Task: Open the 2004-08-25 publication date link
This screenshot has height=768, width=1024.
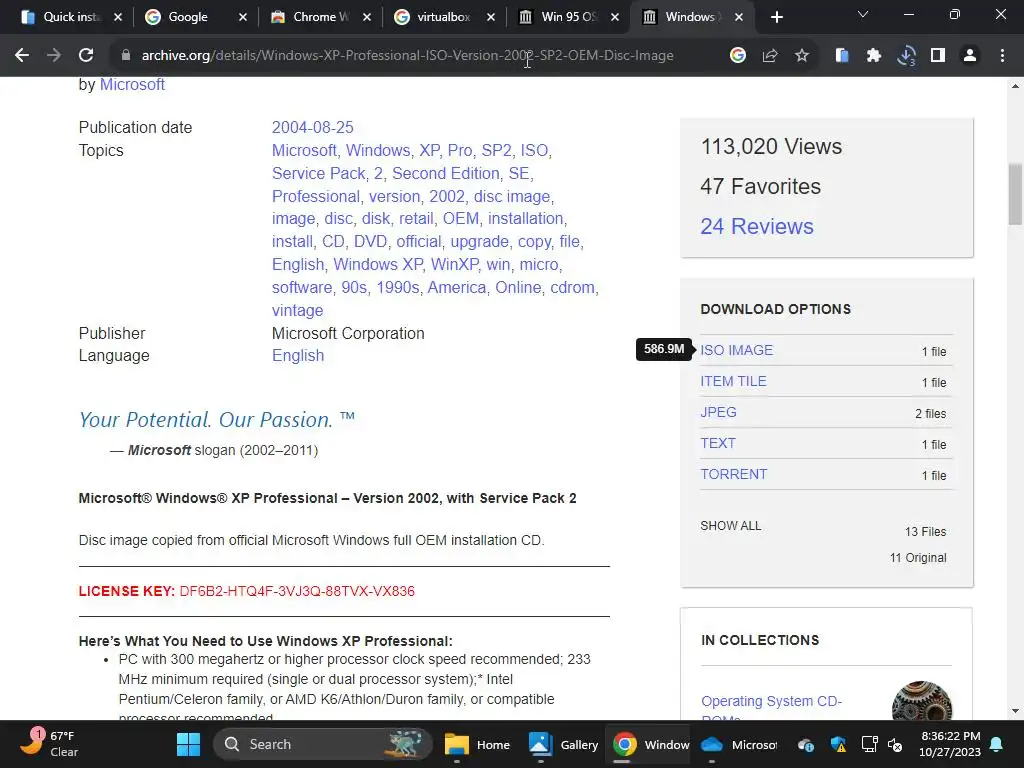Action: (313, 127)
